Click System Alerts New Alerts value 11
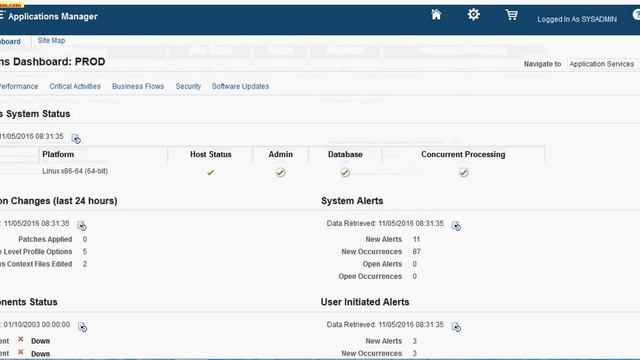The height and width of the screenshot is (360, 640). (416, 239)
